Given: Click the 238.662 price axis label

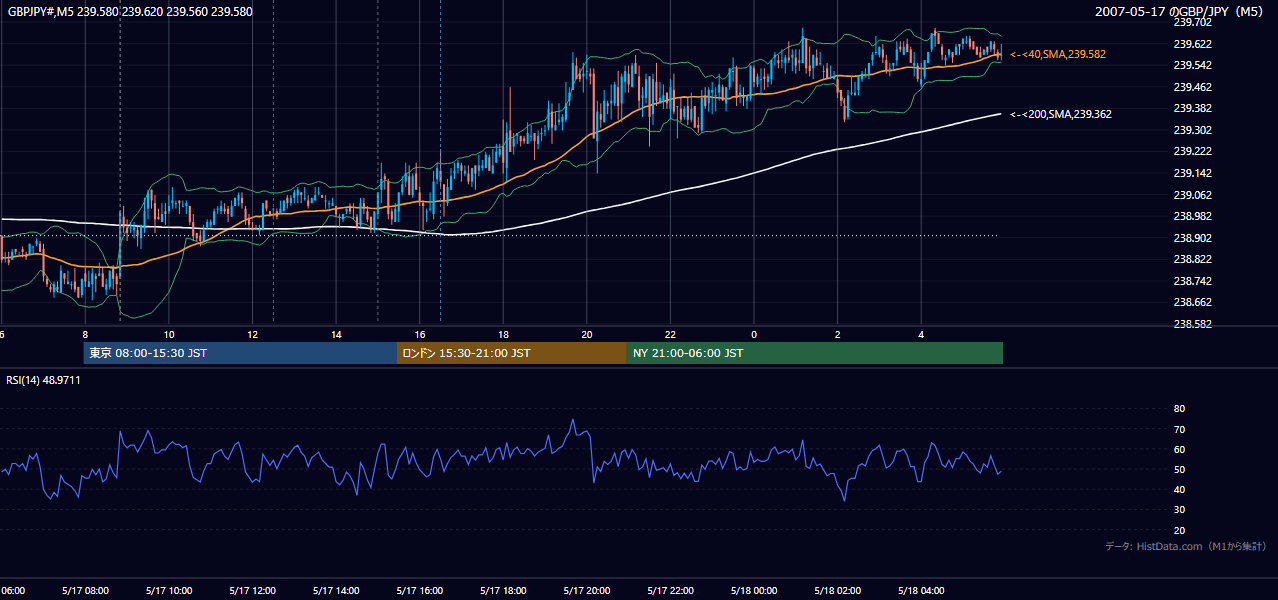Looking at the screenshot, I should 1192,302.
